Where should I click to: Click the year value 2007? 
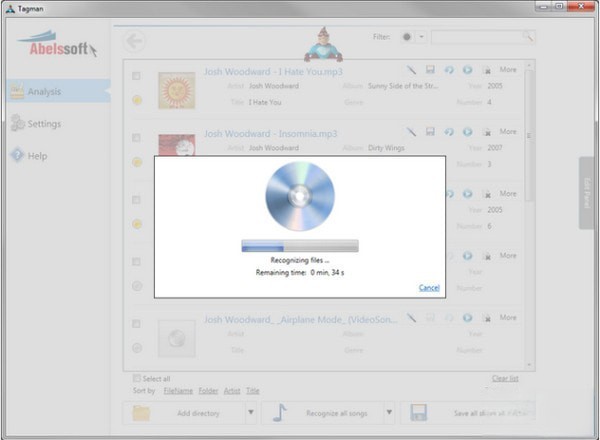pyautogui.click(x=495, y=148)
